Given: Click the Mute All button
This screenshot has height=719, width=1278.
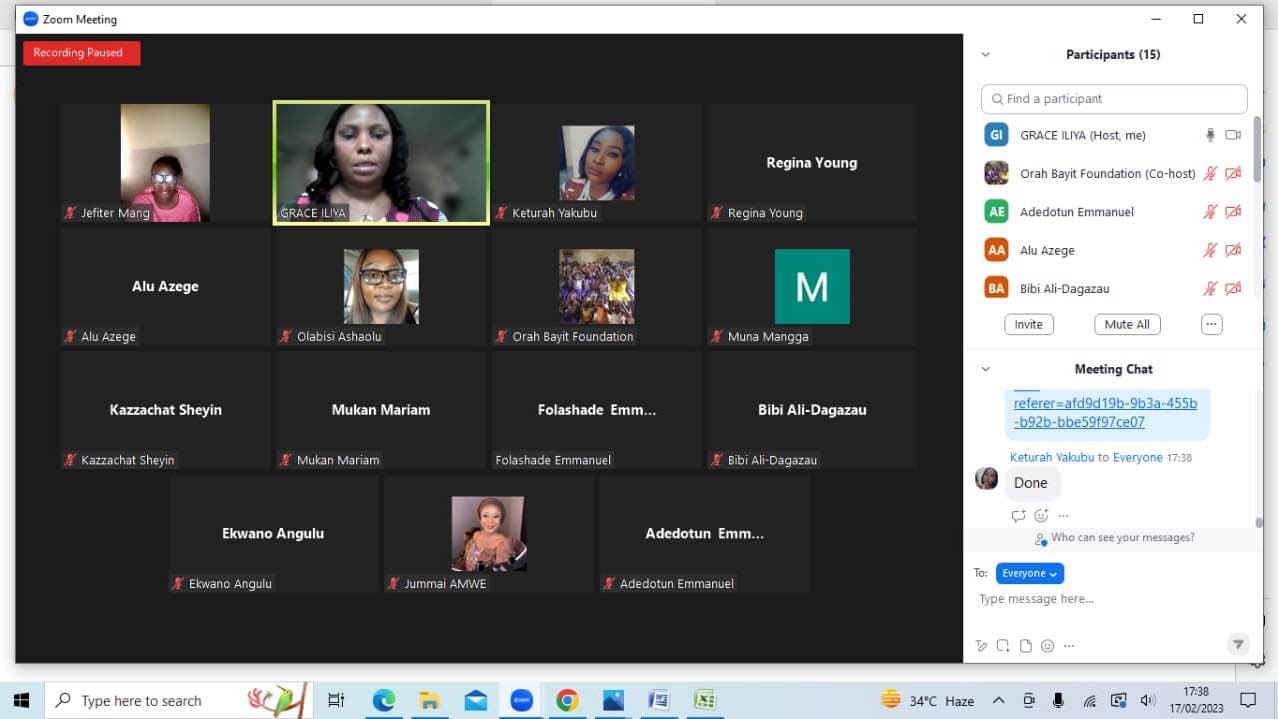Looking at the screenshot, I should 1128,324.
